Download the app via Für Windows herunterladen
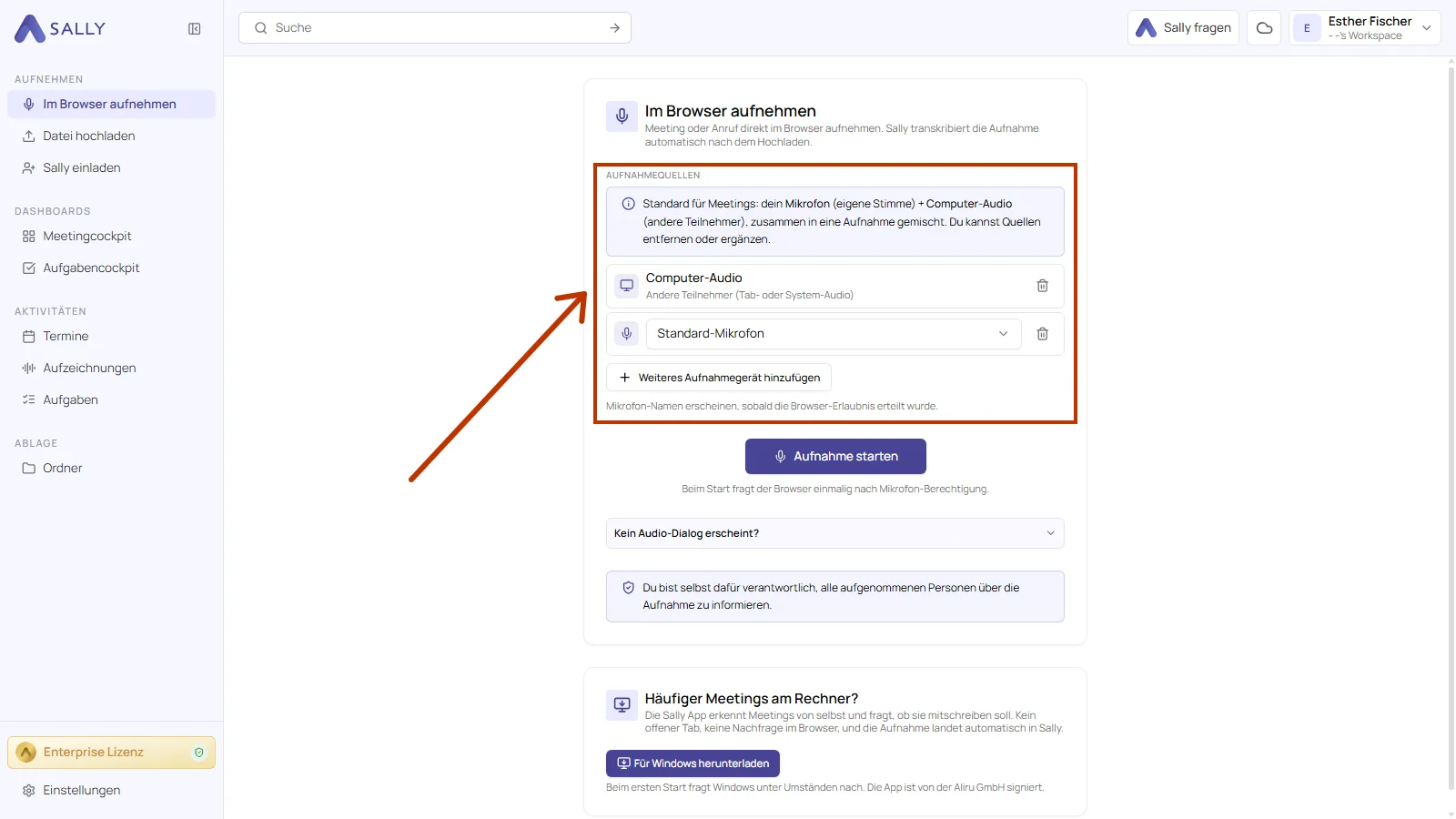 693,763
